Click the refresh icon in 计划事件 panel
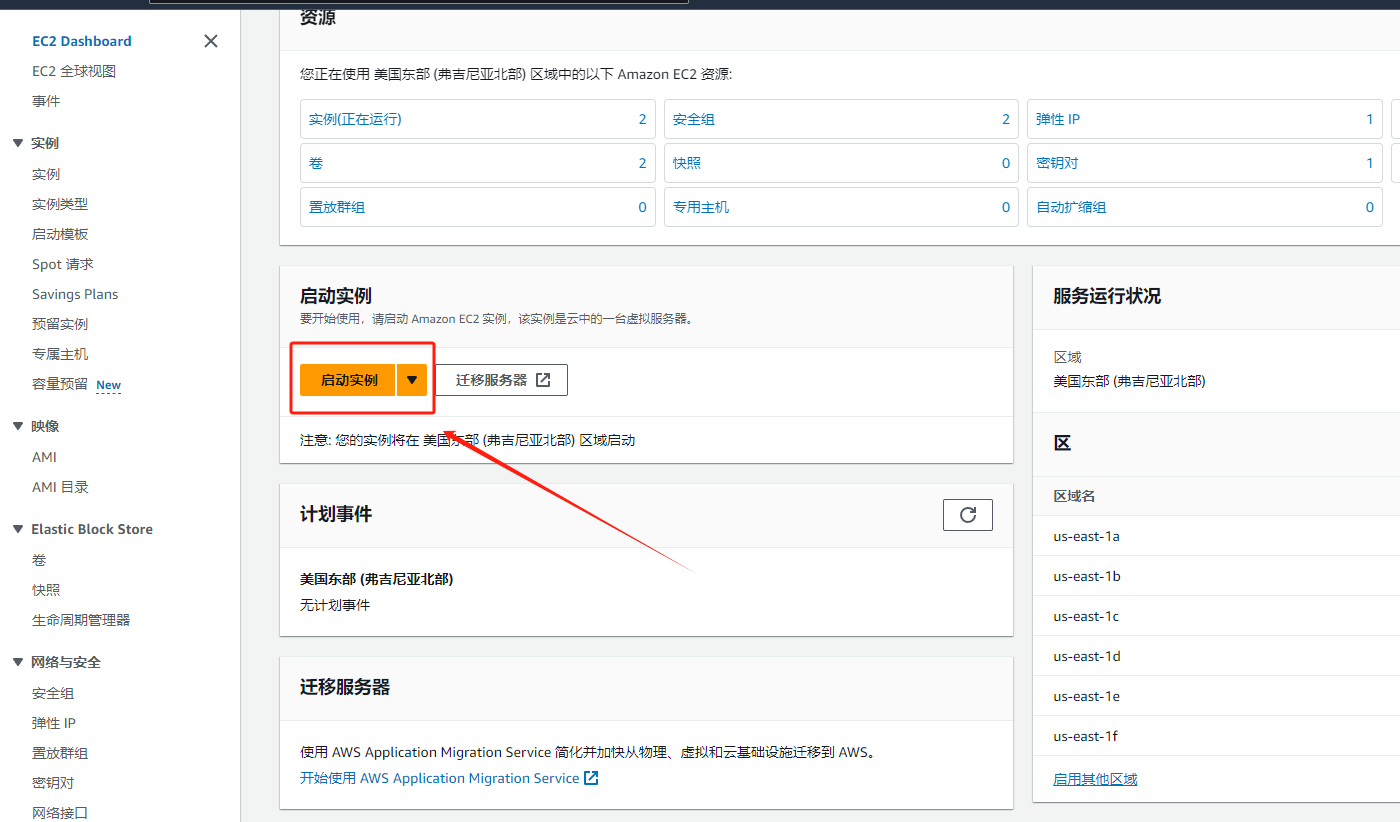The height and width of the screenshot is (822, 1400). point(968,514)
